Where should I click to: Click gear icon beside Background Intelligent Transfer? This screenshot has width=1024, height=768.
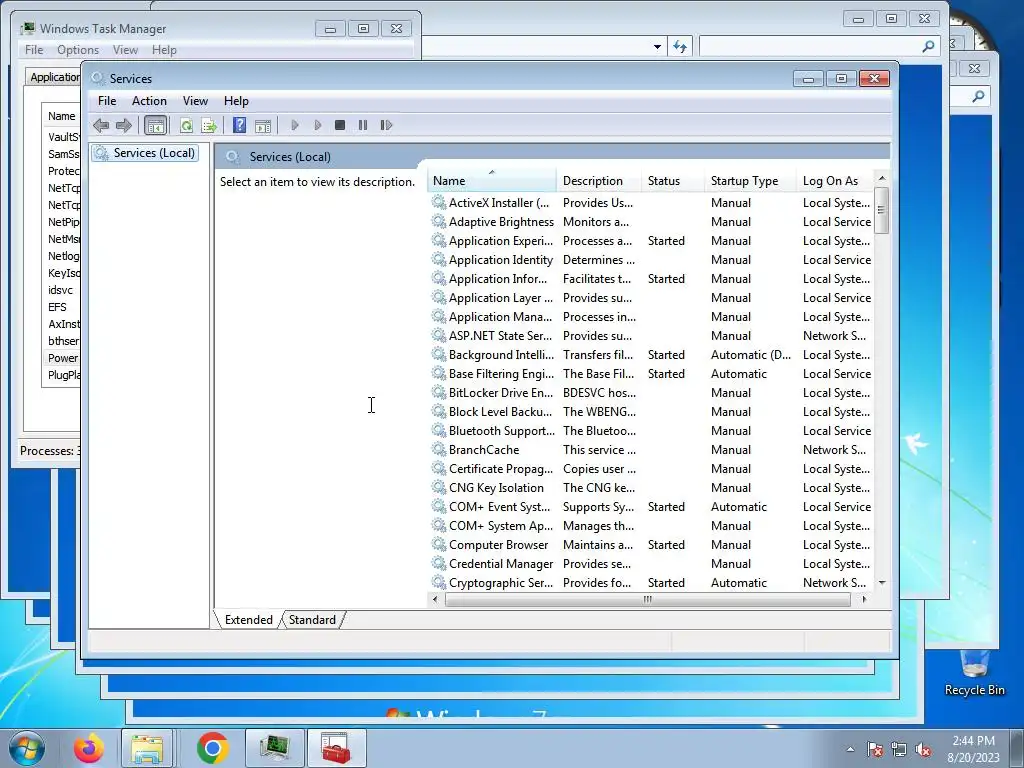[x=439, y=355]
